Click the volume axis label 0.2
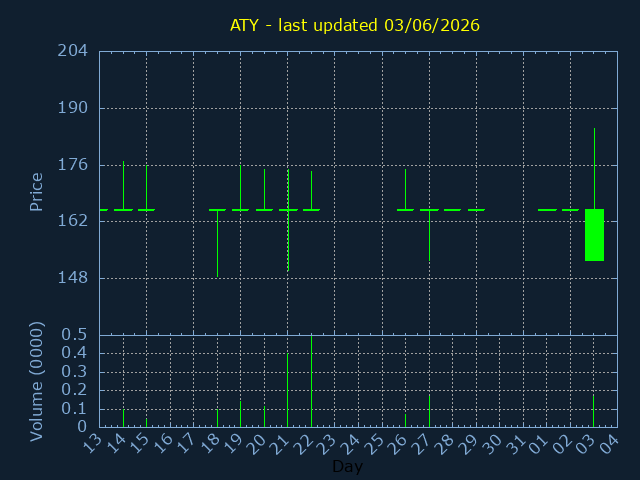 [x=74, y=390]
